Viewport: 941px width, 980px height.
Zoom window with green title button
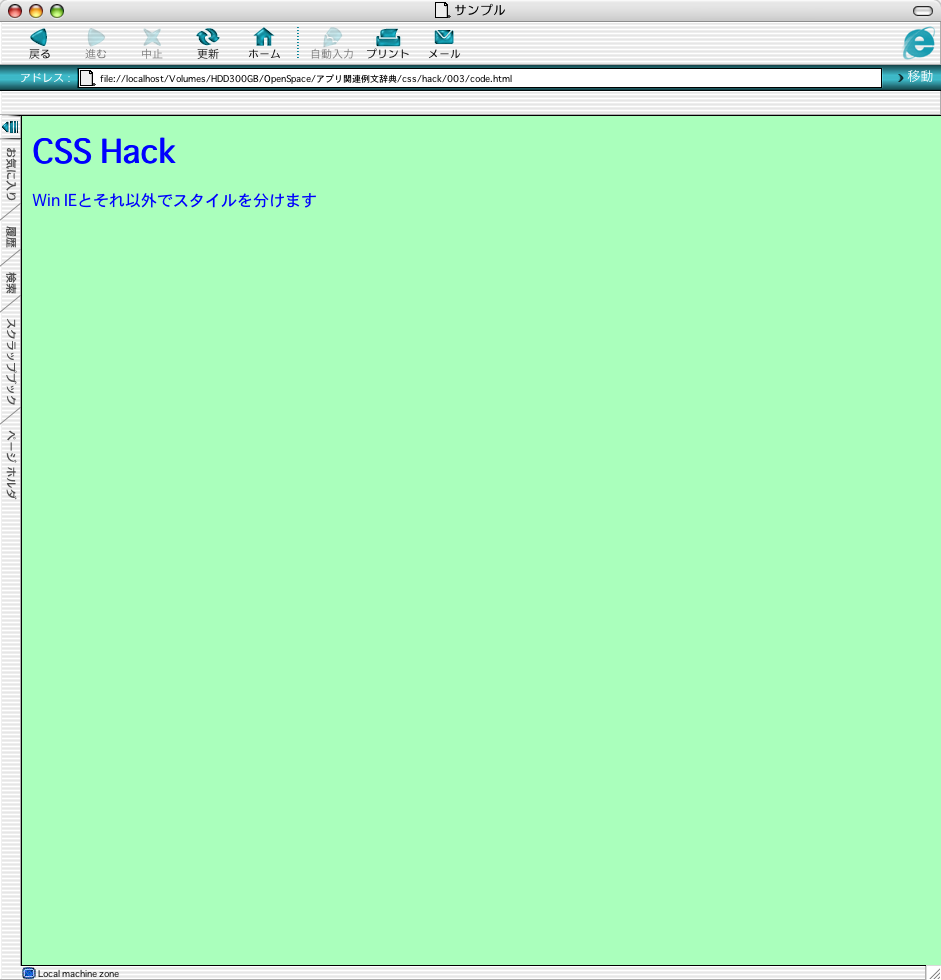click(57, 11)
